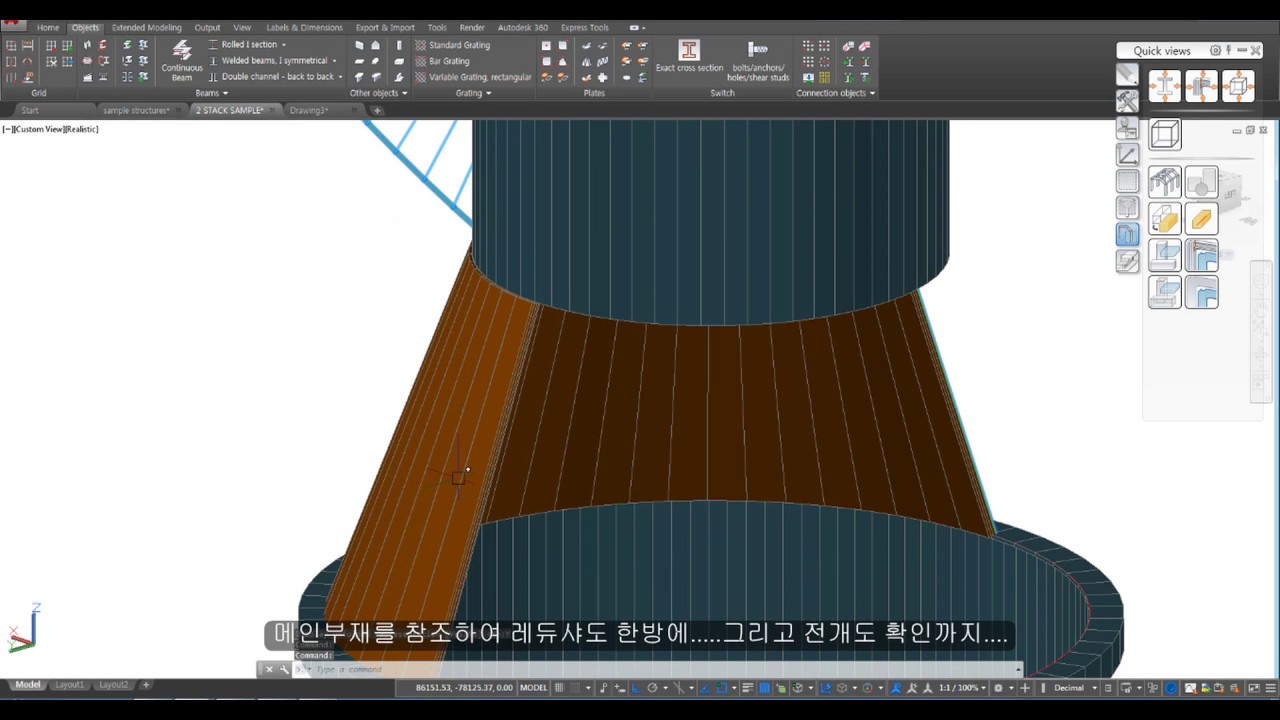Click the MODEL space status button
This screenshot has width=1280, height=720.
tap(534, 688)
